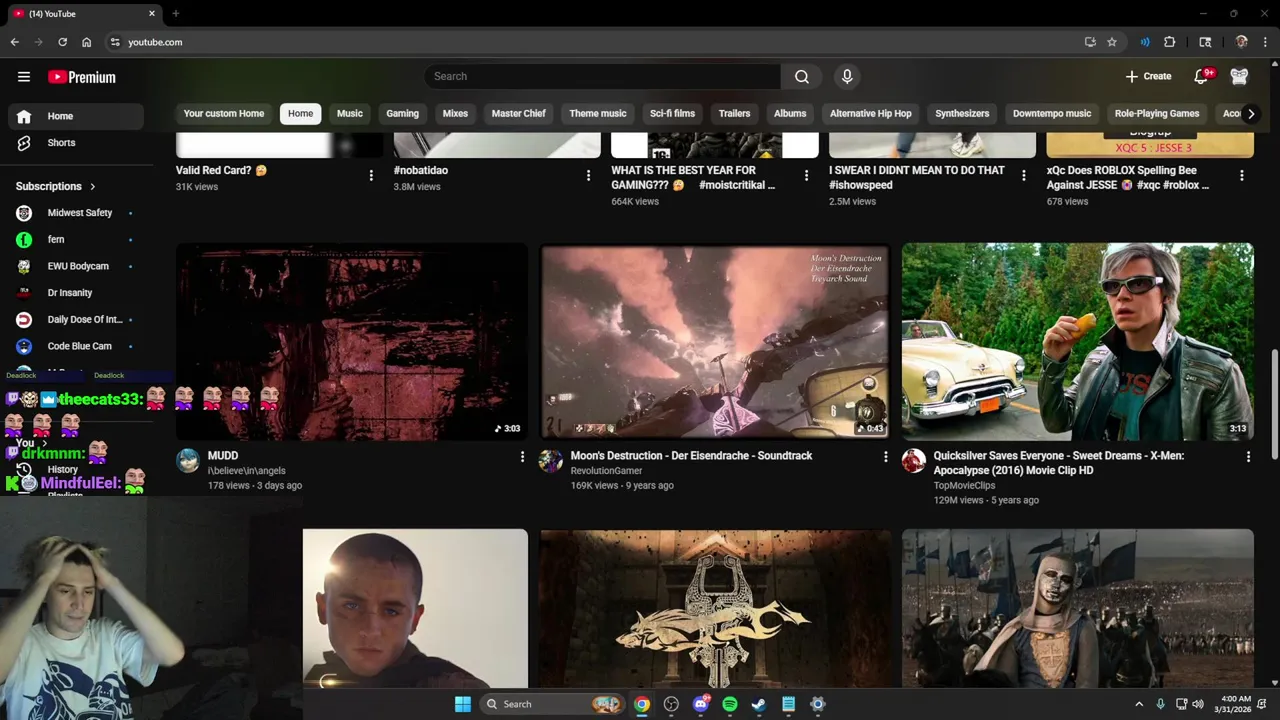This screenshot has width=1280, height=720.
Task: Open options for xQc ROBLOX Spelling Bee short
Action: [1242, 176]
